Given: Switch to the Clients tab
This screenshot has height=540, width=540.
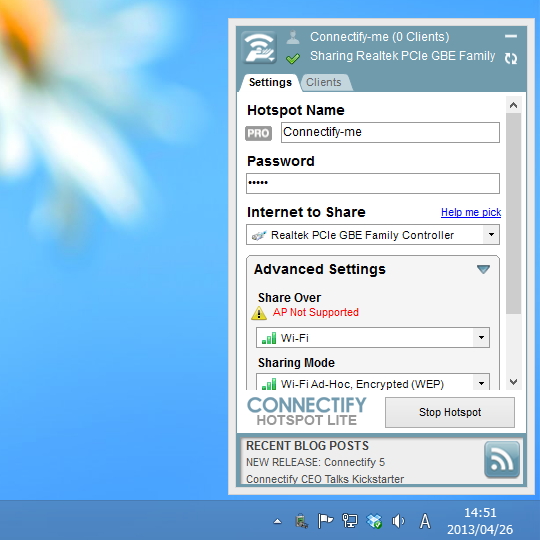Looking at the screenshot, I should (x=324, y=83).
